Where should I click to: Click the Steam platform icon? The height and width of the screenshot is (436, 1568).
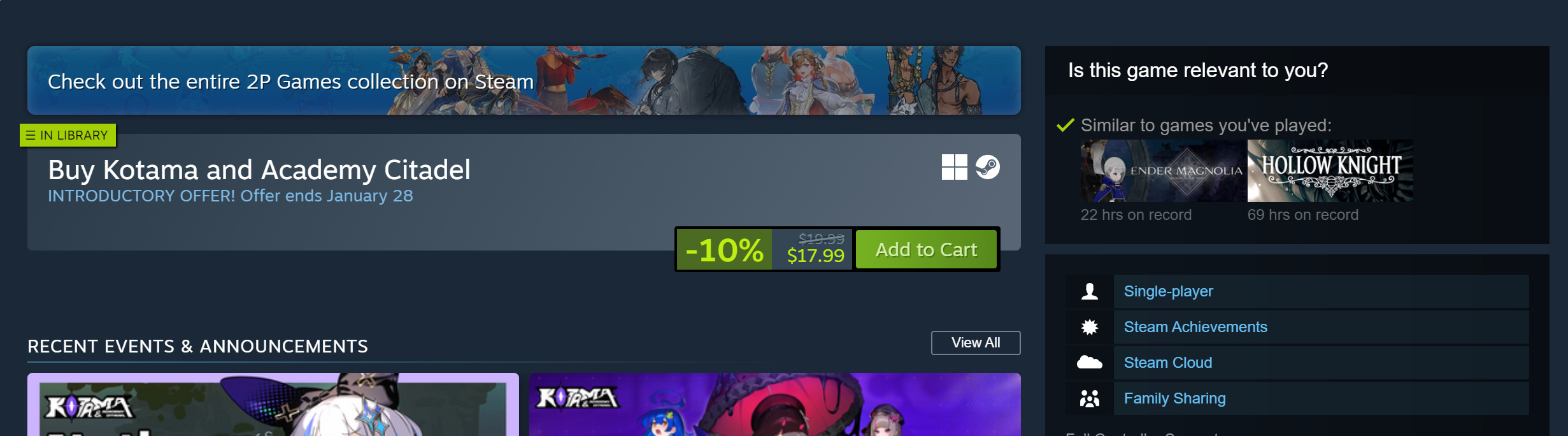pyautogui.click(x=988, y=167)
